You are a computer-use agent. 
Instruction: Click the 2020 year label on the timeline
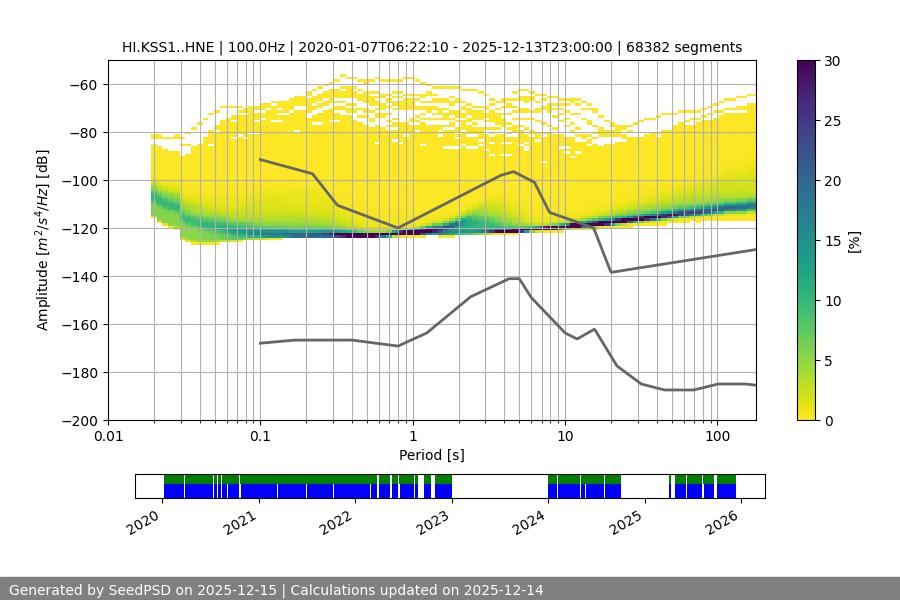pyautogui.click(x=145, y=521)
